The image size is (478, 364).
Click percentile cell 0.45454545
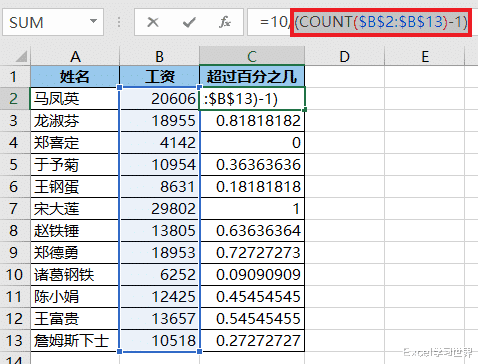(x=252, y=297)
